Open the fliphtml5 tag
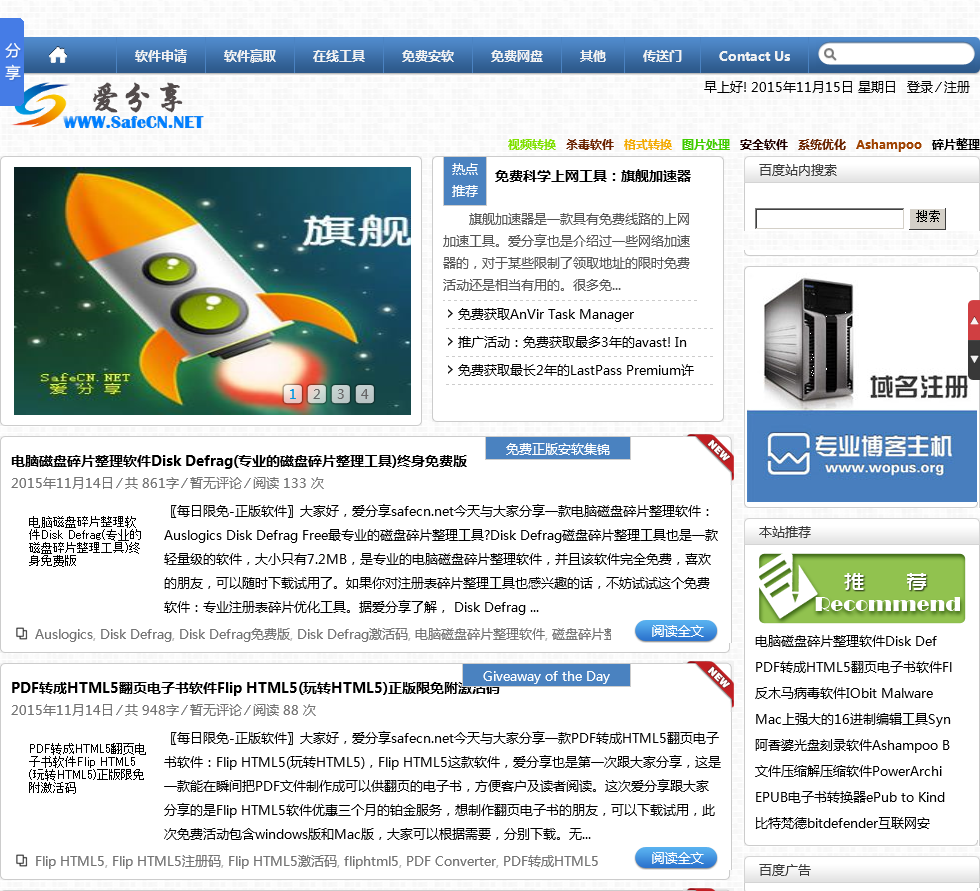The image size is (980, 891). click(371, 861)
